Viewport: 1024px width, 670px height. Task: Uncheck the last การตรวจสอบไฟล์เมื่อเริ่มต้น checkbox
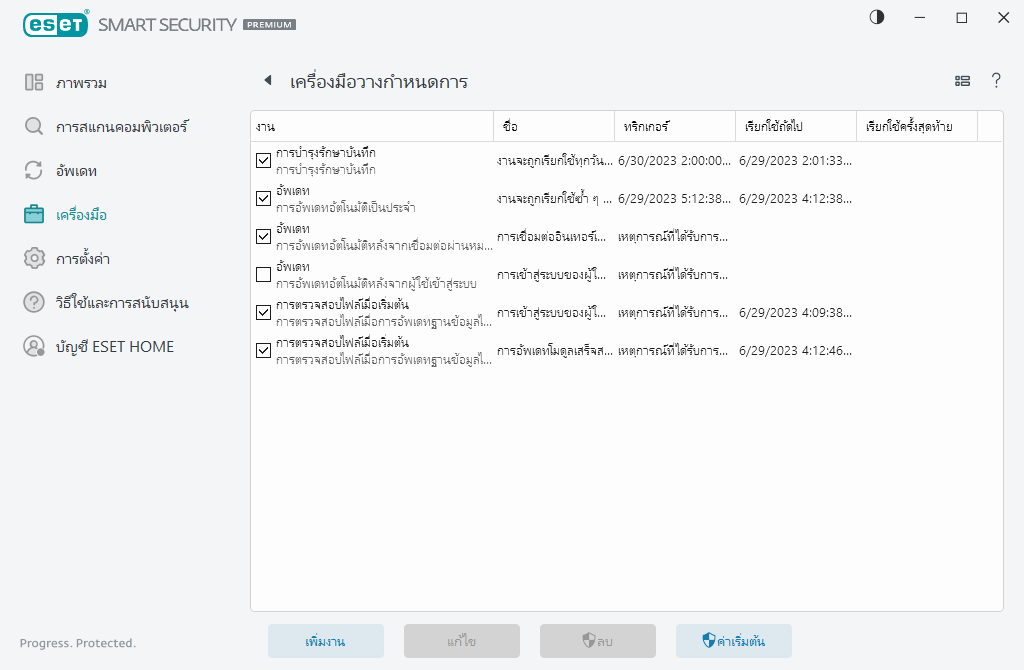pos(264,350)
